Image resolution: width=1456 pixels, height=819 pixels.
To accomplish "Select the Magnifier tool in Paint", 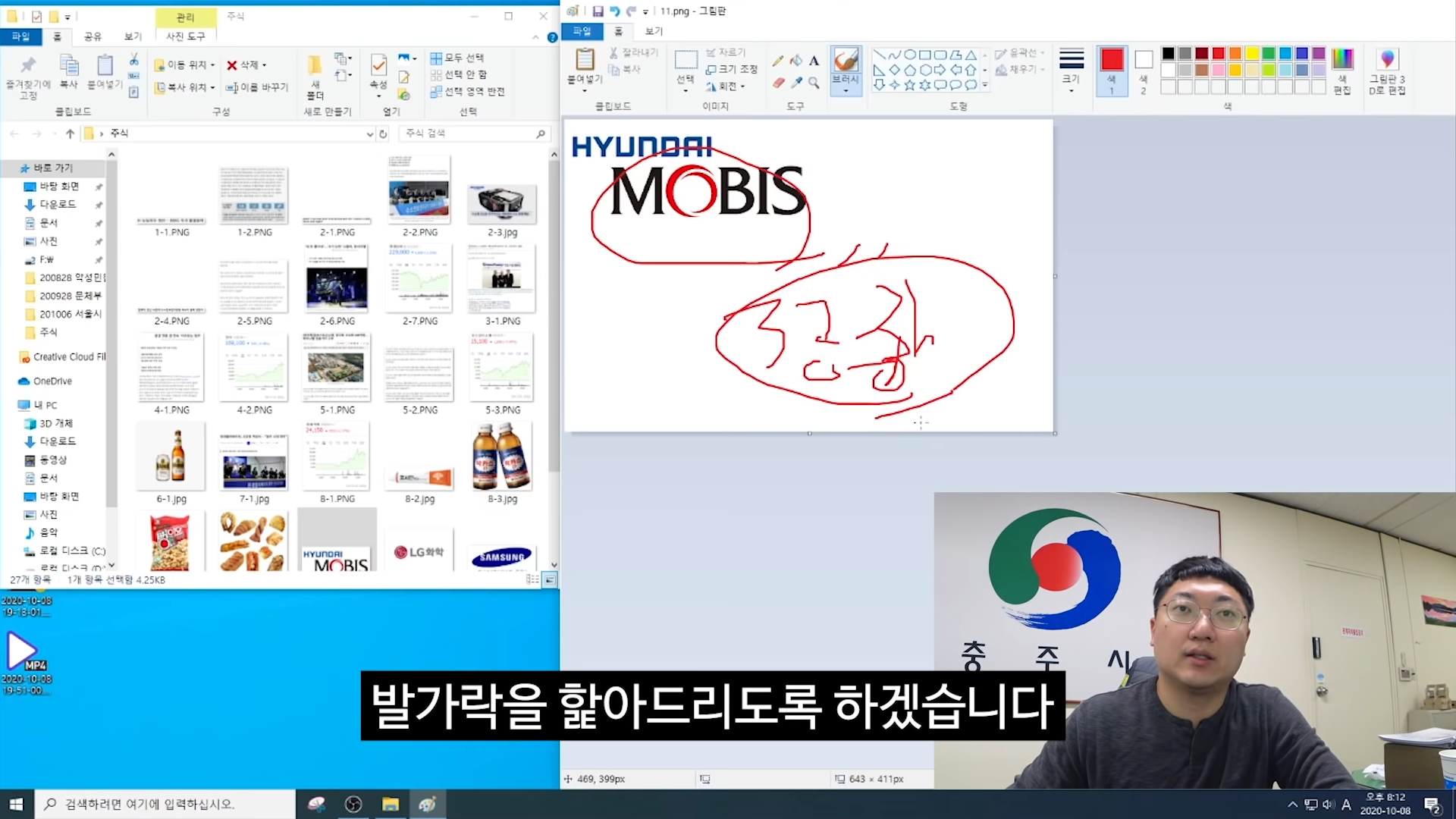I will (x=814, y=83).
